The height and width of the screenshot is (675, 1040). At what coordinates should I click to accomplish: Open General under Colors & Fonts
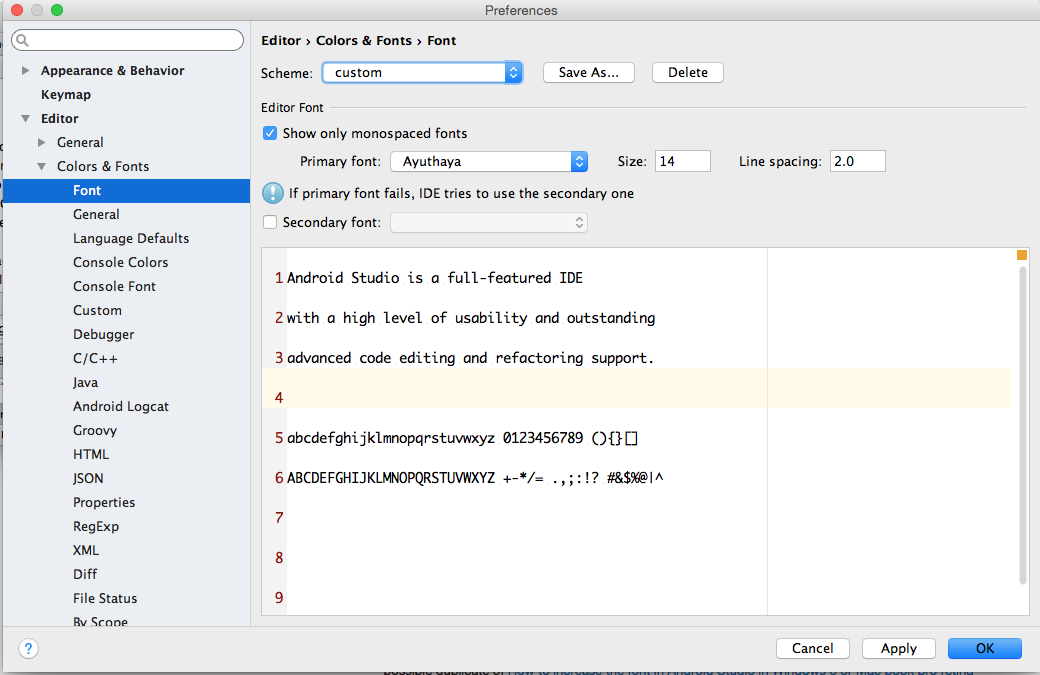pyautogui.click(x=96, y=214)
